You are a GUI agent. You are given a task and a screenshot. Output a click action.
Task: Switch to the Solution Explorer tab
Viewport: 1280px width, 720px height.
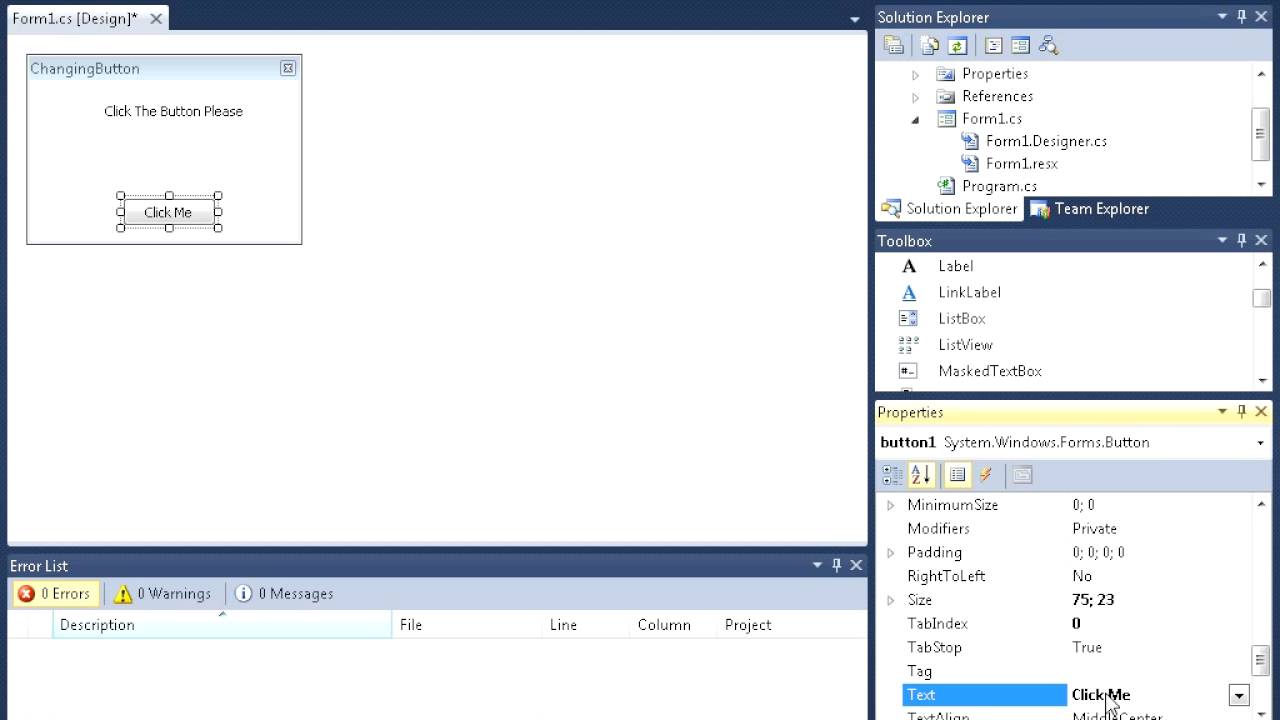coord(949,209)
